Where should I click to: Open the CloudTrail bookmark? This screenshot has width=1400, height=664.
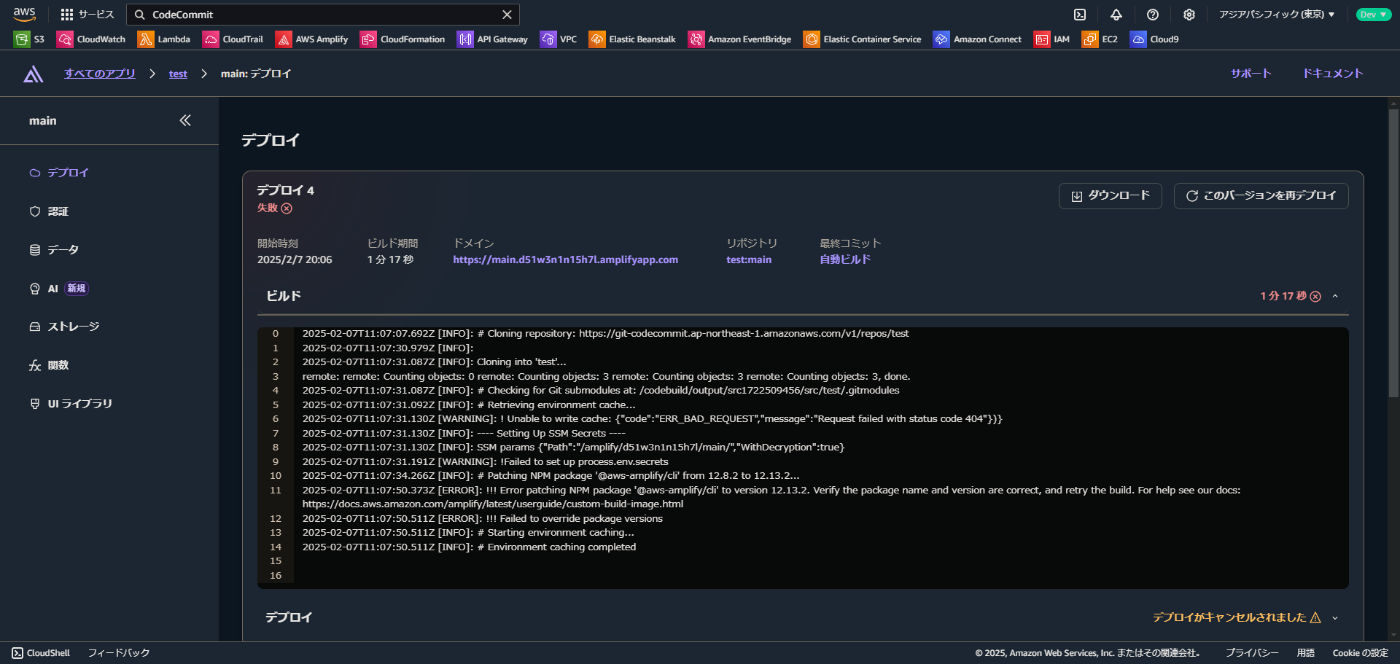[233, 39]
